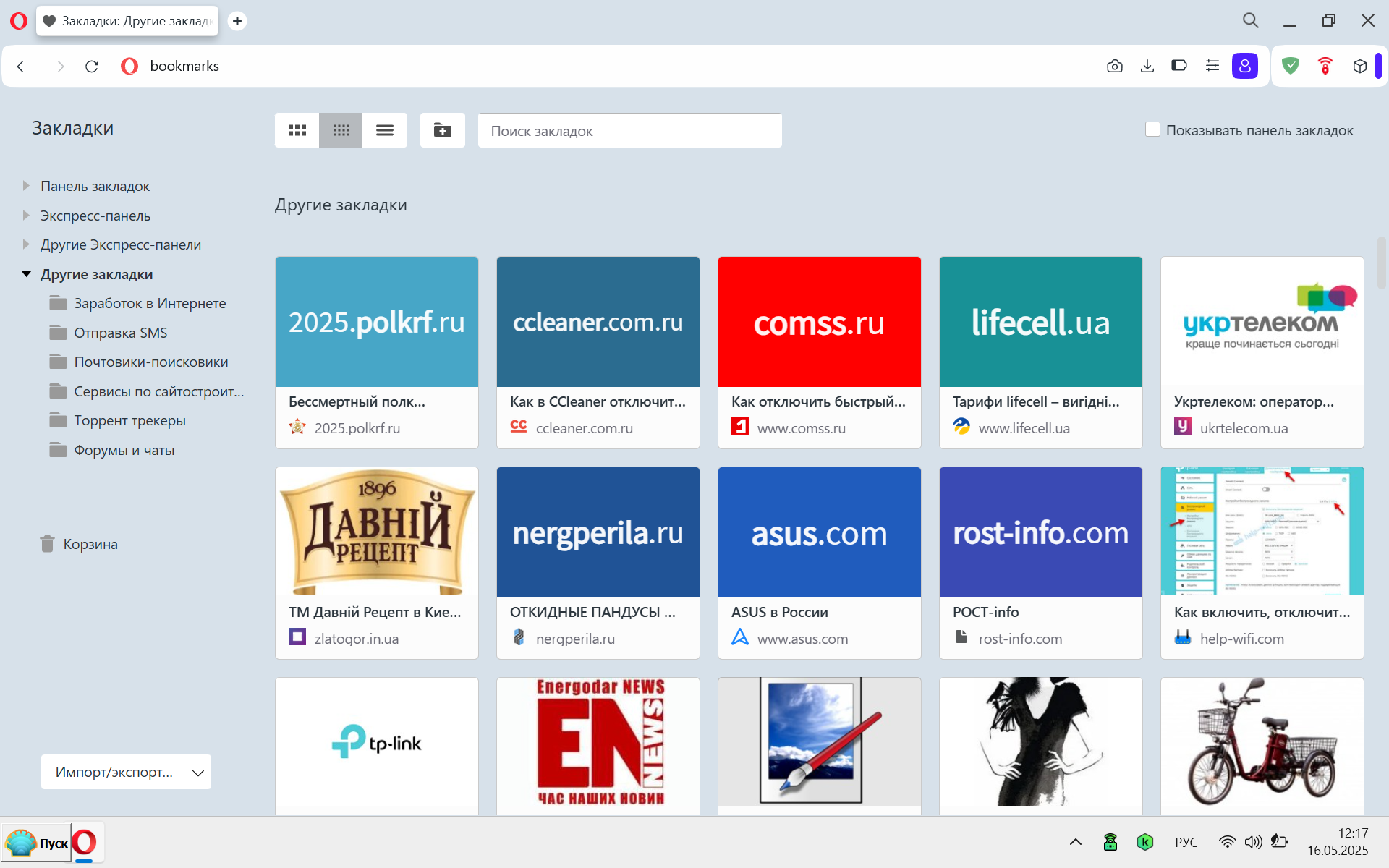
Task: Switch РУС keyboard language indicator
Action: coord(1186,842)
